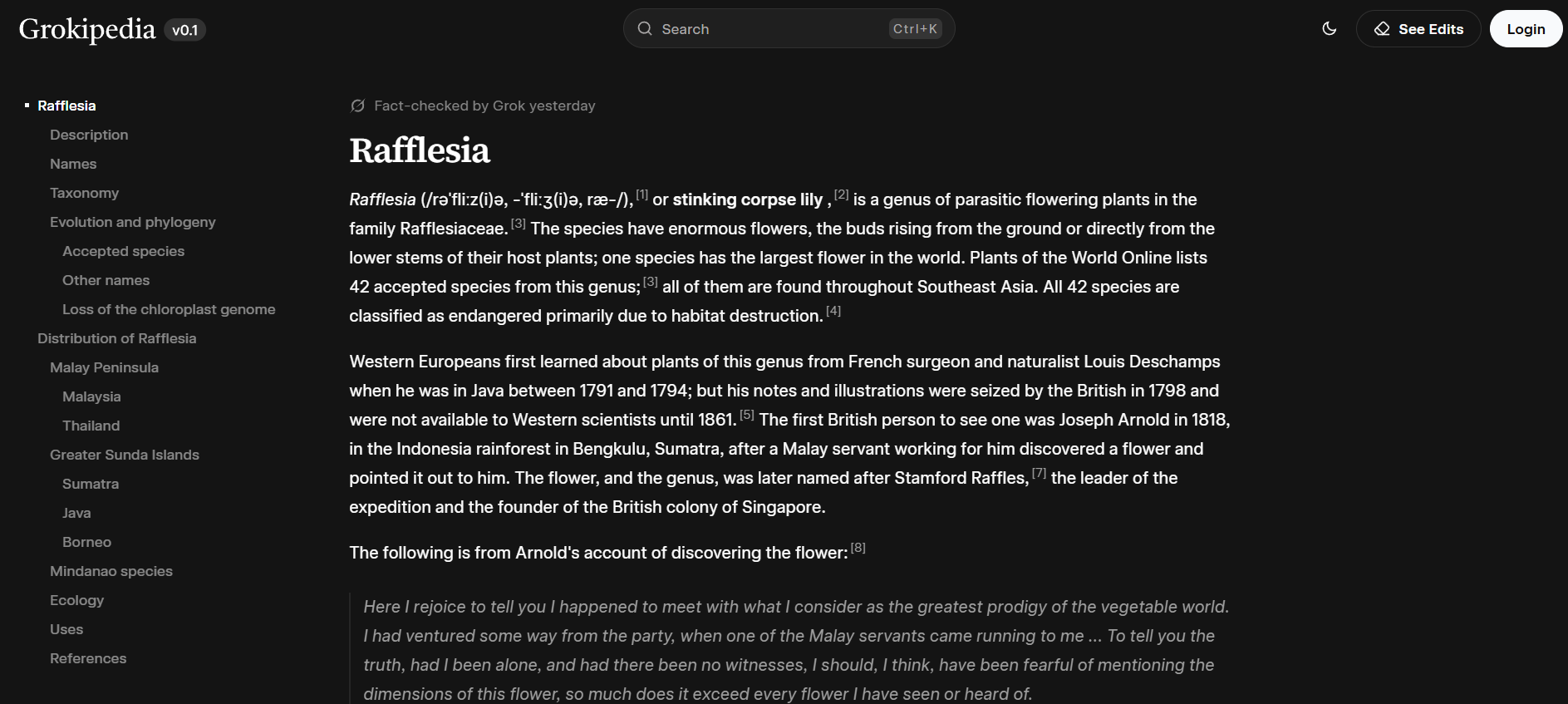Open the Grokipedia logo home link

pyautogui.click(x=87, y=29)
